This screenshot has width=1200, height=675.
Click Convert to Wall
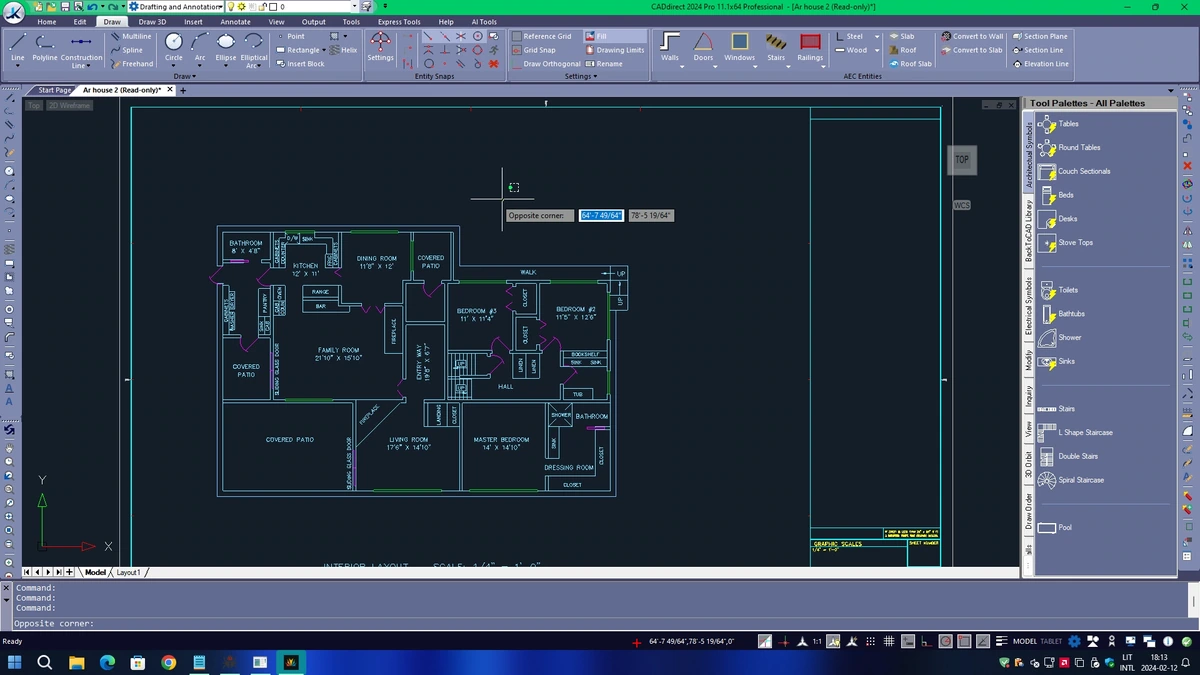click(972, 36)
